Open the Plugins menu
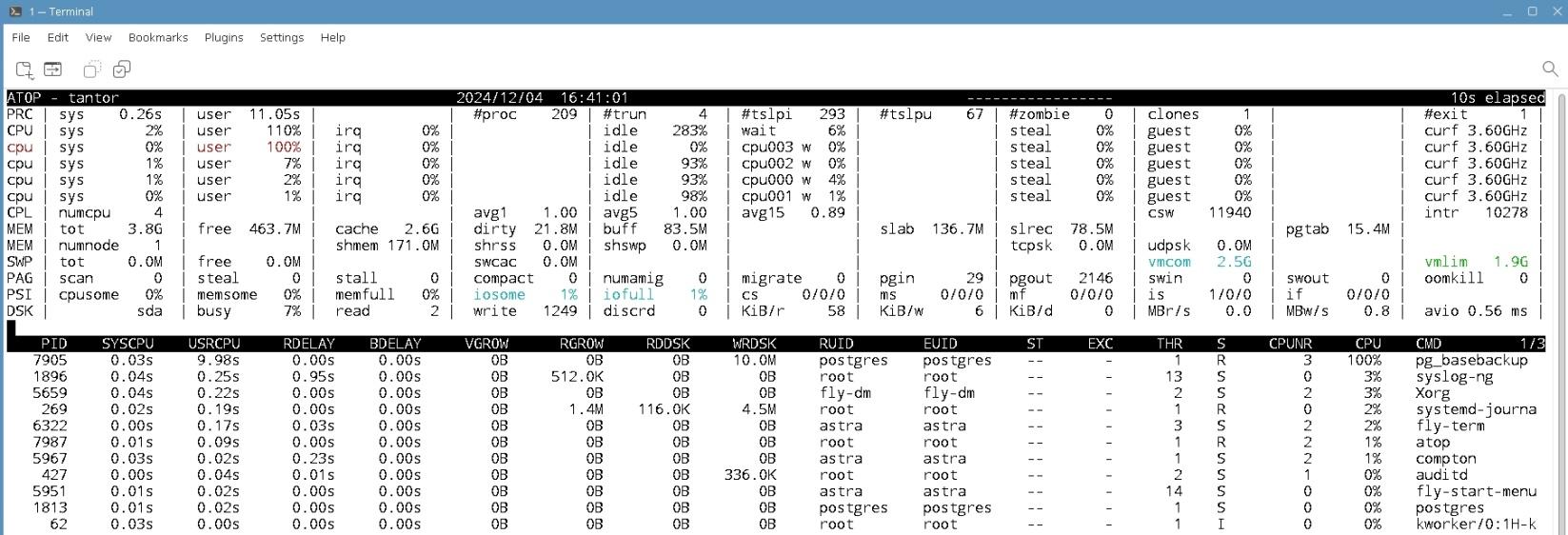 [224, 37]
